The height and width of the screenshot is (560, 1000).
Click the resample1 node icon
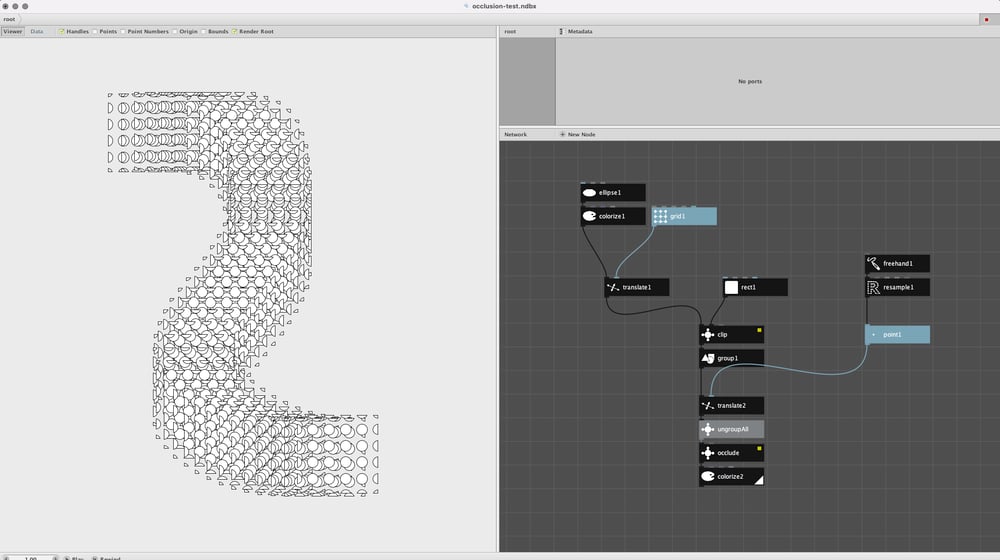click(873, 287)
